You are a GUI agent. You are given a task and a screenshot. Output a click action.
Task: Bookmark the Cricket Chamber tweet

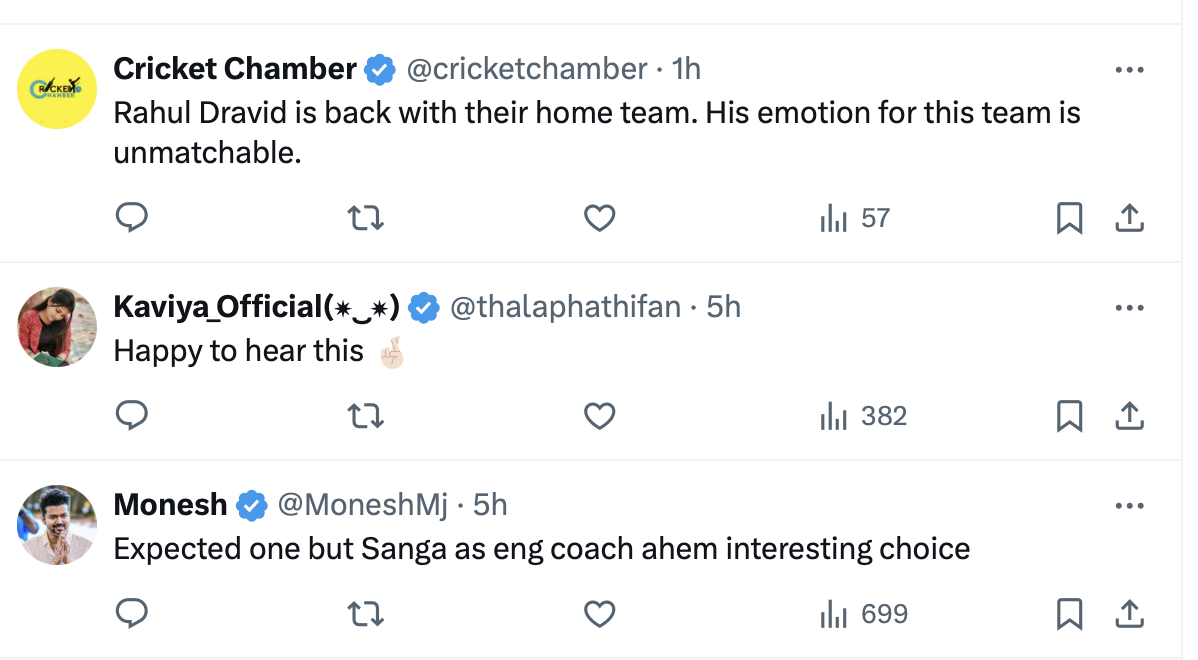1069,218
